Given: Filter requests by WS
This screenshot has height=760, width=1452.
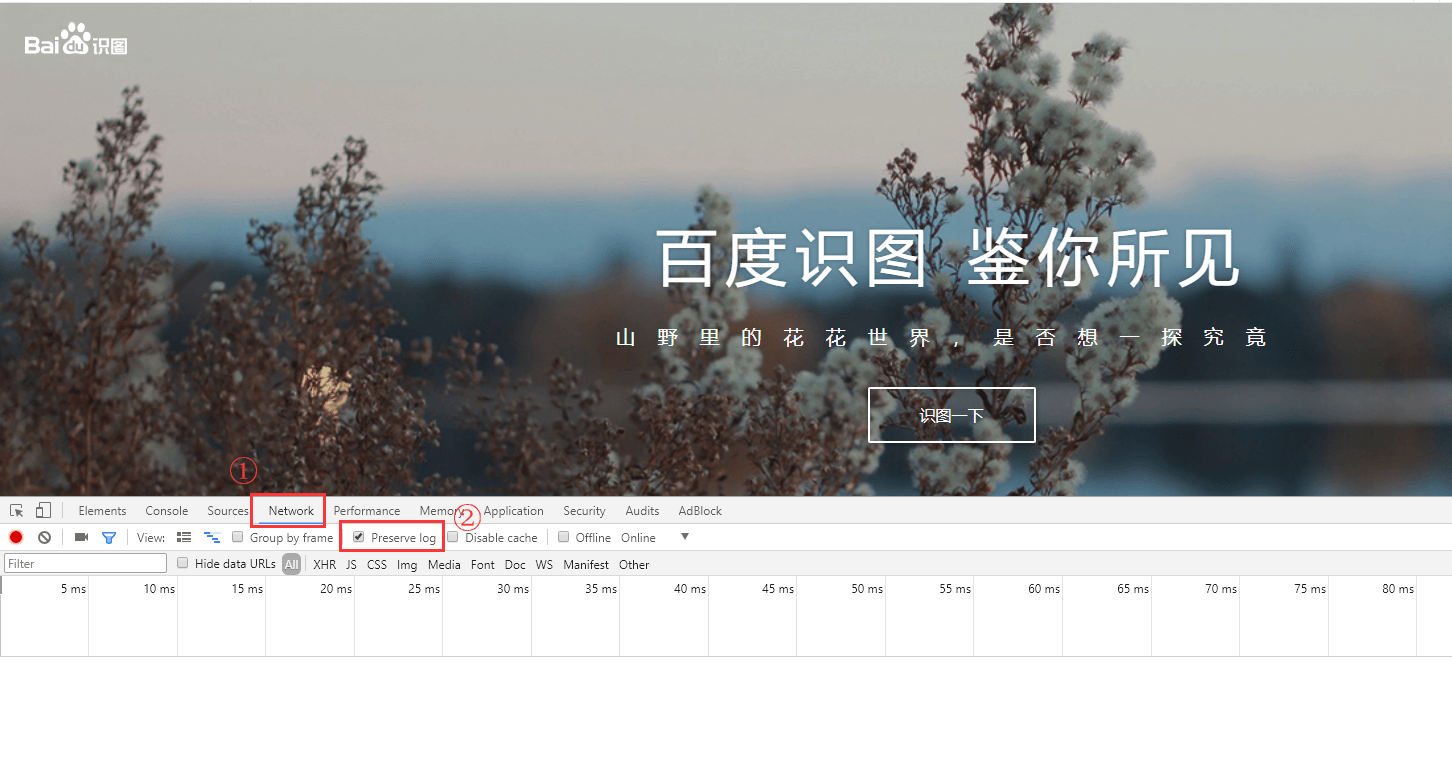Looking at the screenshot, I should point(544,565).
